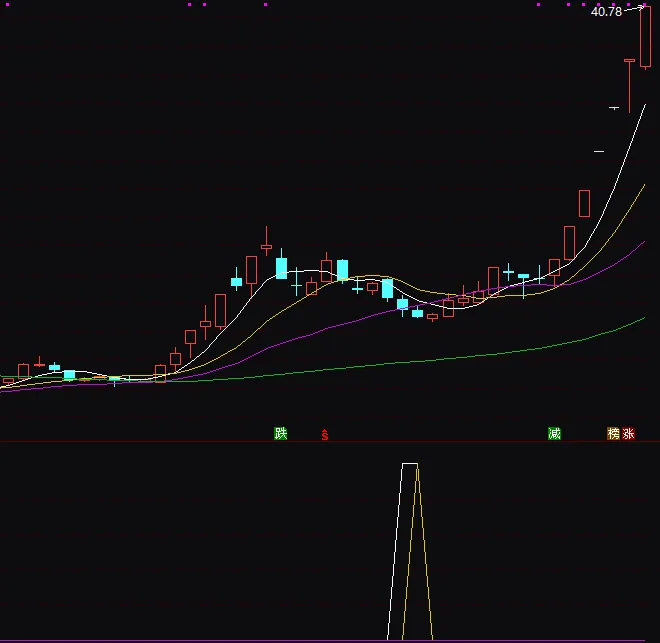The height and width of the screenshot is (643, 660).
Task: Click the orange 榜 marker icon
Action: 613,433
